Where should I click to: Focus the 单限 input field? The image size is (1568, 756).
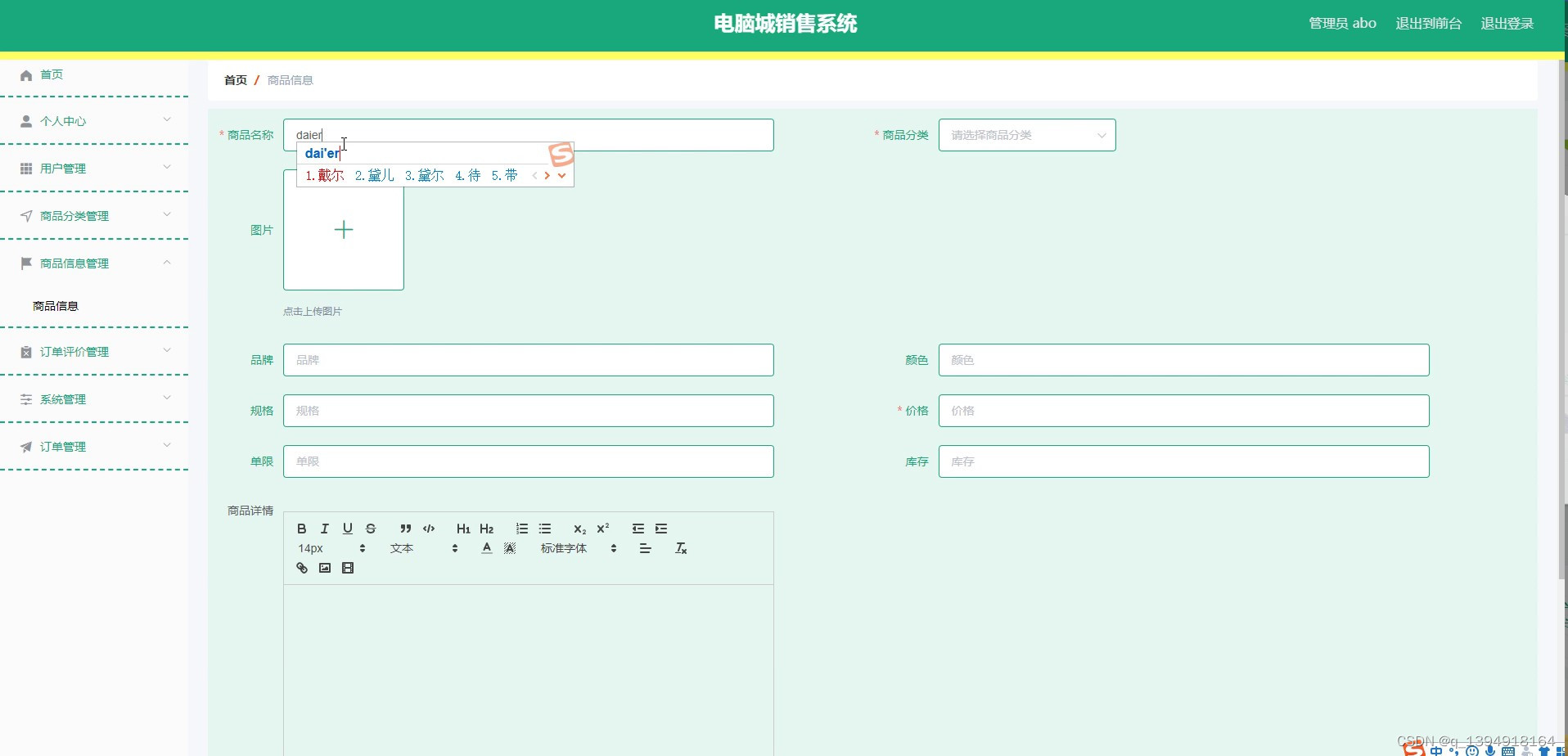528,461
